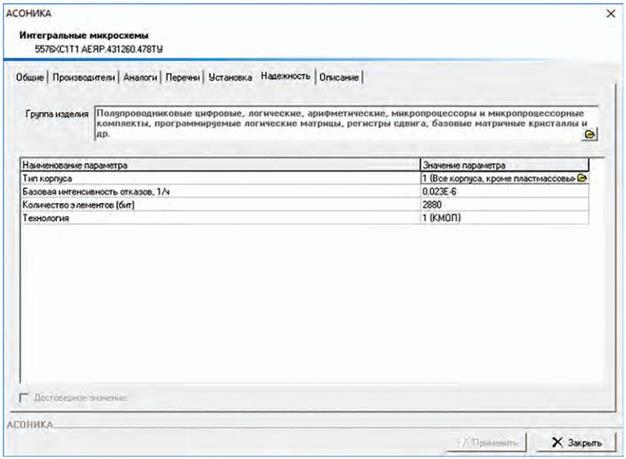626x459 pixels.
Task: Click the folder icon in Тип корпуса row
Action: tap(582, 177)
